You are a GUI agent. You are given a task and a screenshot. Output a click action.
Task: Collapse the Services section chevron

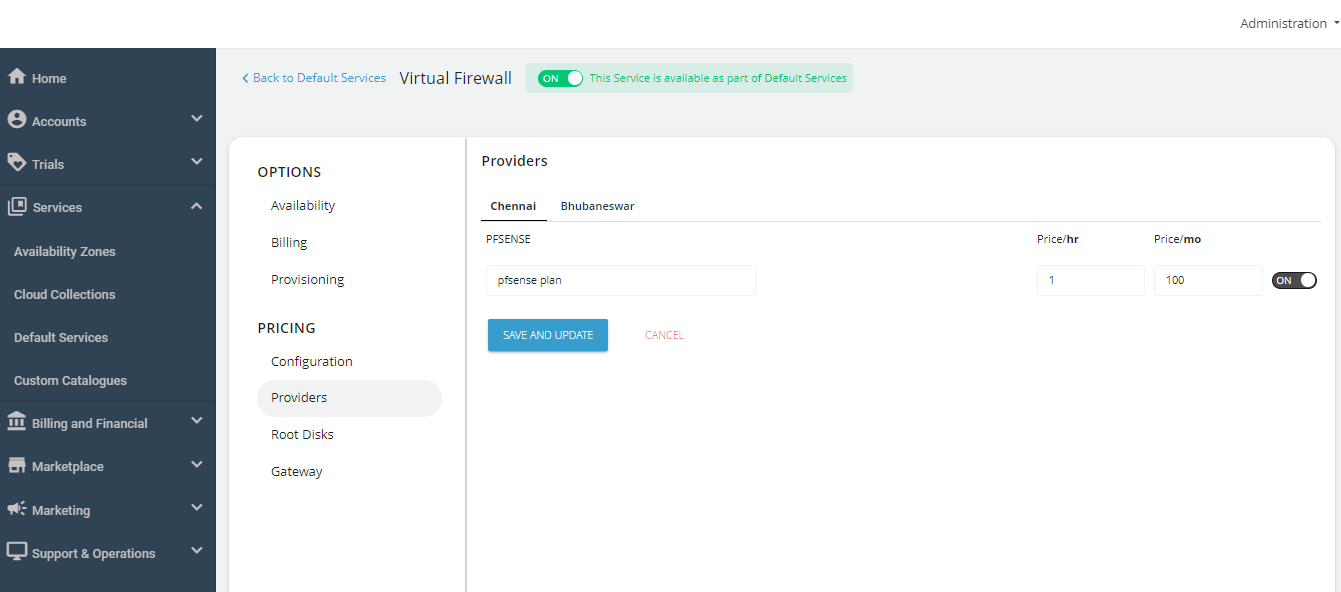coord(196,204)
